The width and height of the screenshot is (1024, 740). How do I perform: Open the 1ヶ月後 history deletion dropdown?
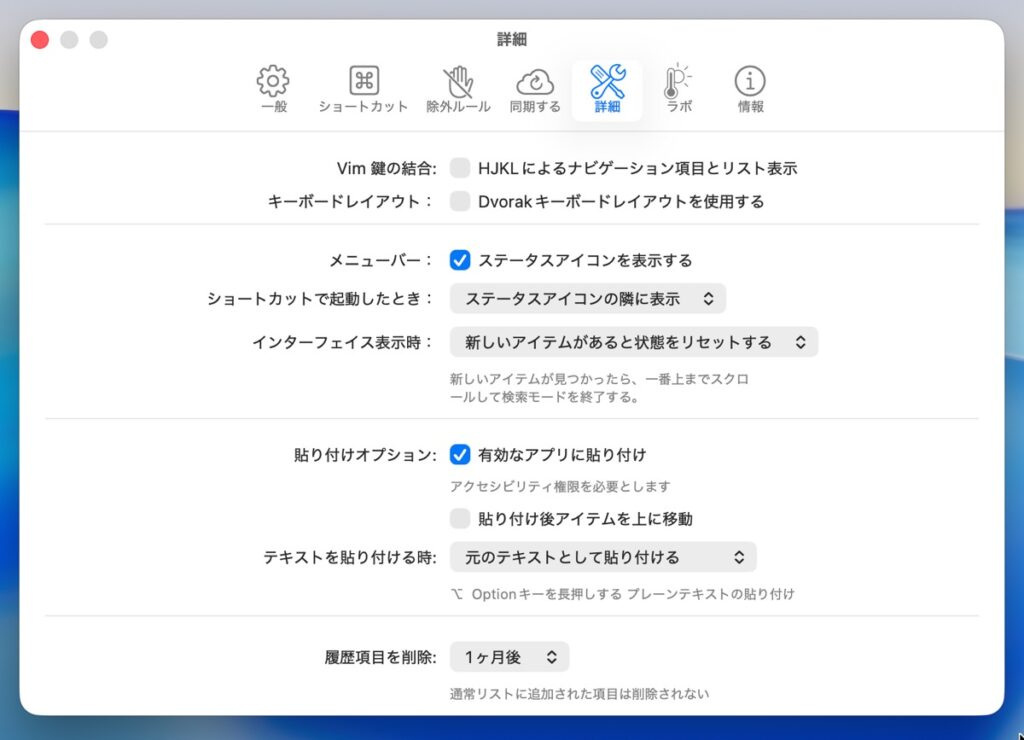[509, 657]
